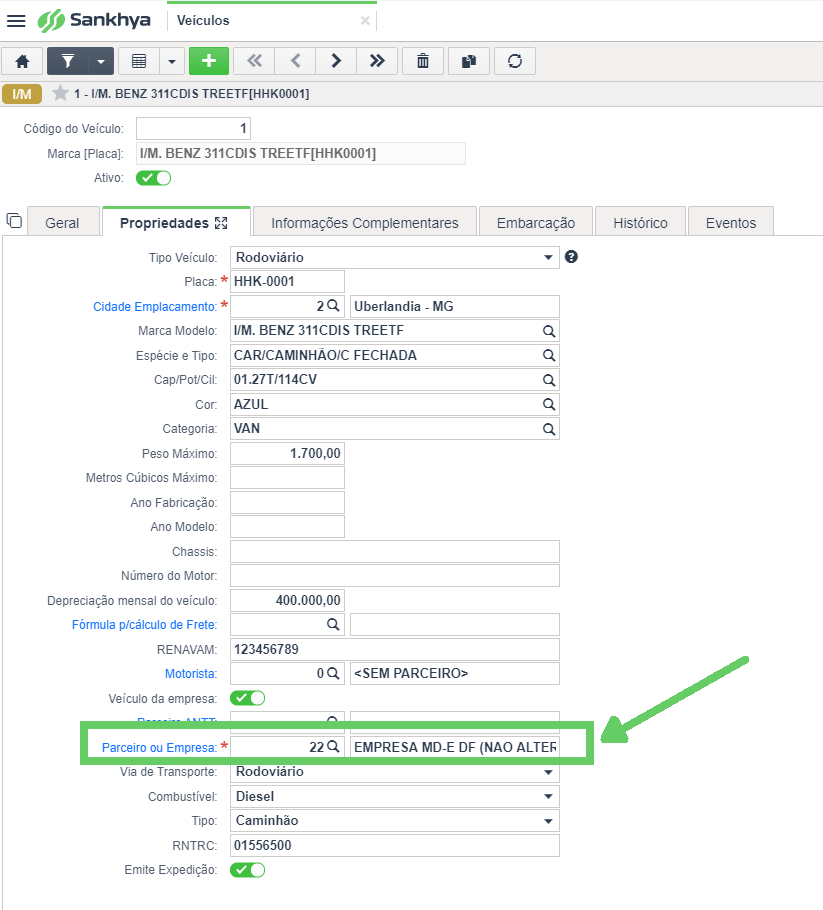Viewport: 823px width, 910px height.
Task: Open the Informações Complementares tab
Action: click(364, 223)
